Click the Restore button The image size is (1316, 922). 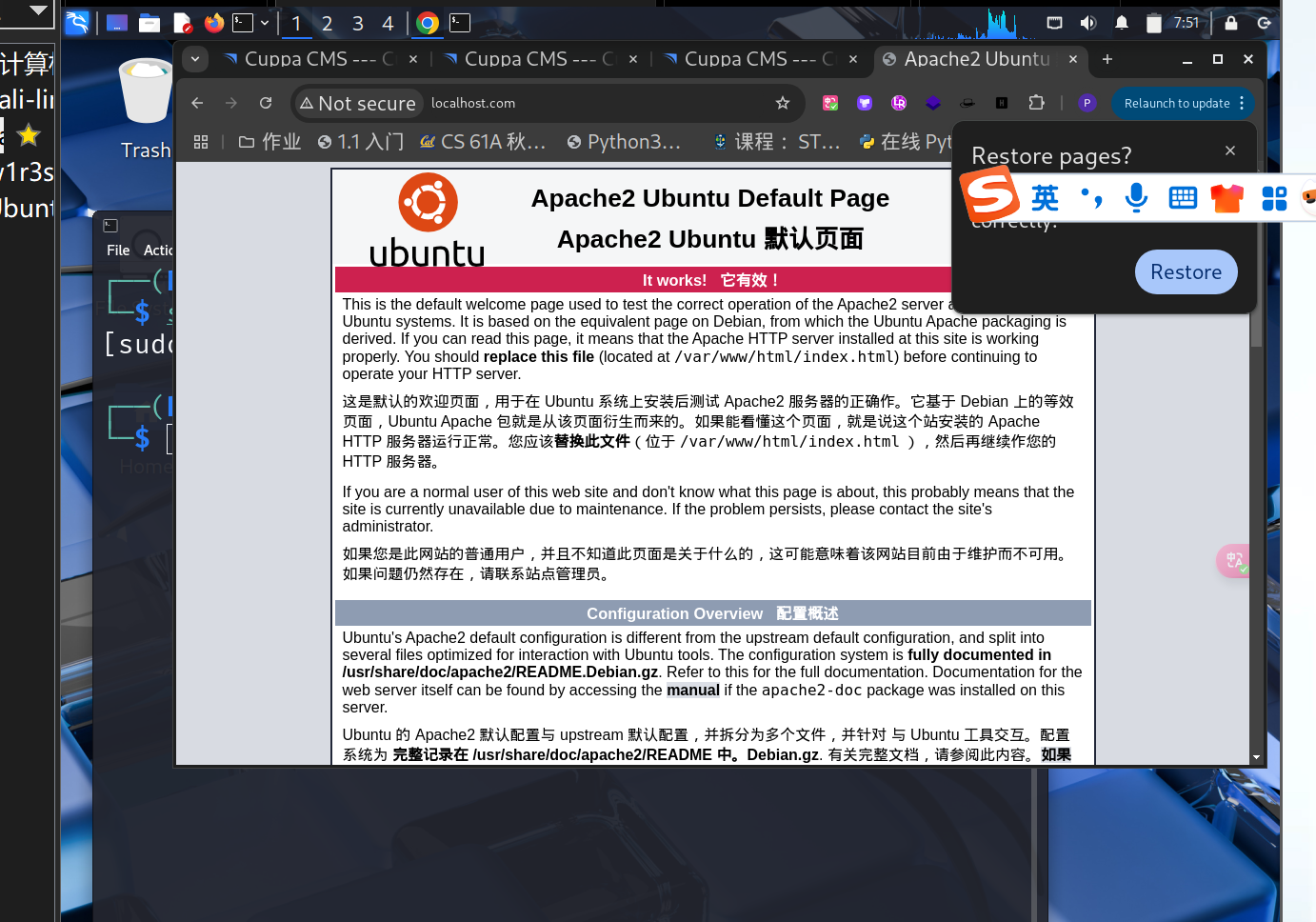click(1186, 272)
